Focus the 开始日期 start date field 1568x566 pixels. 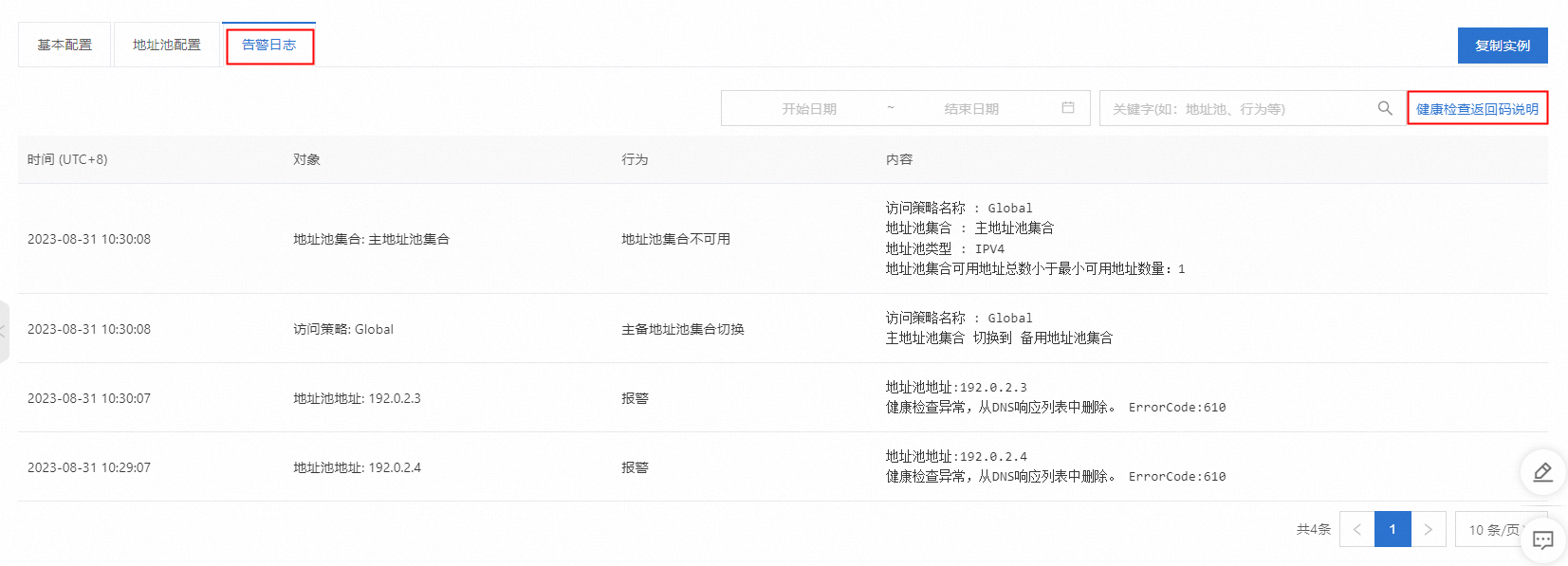809,109
